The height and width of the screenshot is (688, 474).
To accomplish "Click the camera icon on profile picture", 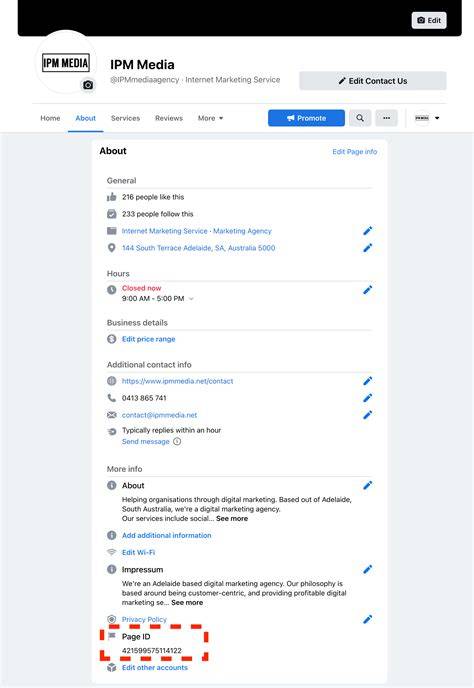I will coord(88,85).
